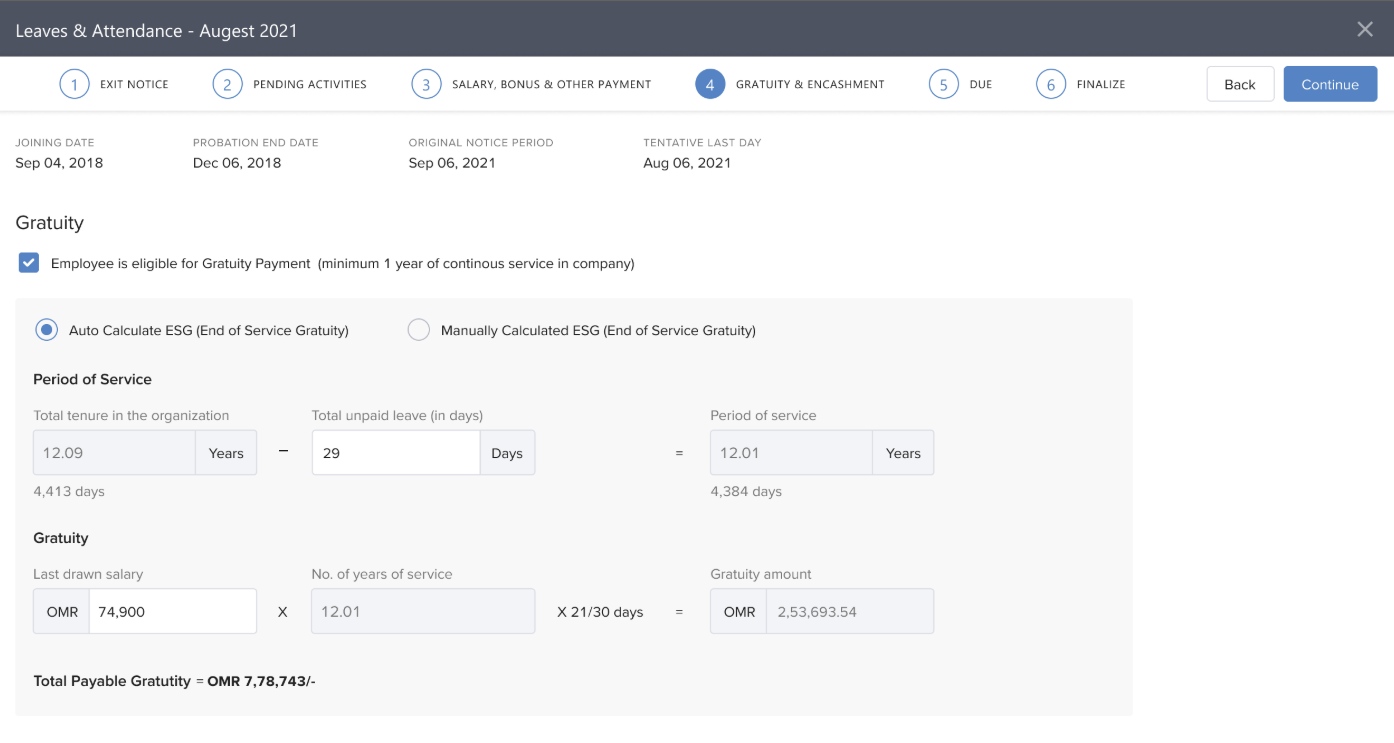Switch to the Finalize step label

(x=1100, y=84)
